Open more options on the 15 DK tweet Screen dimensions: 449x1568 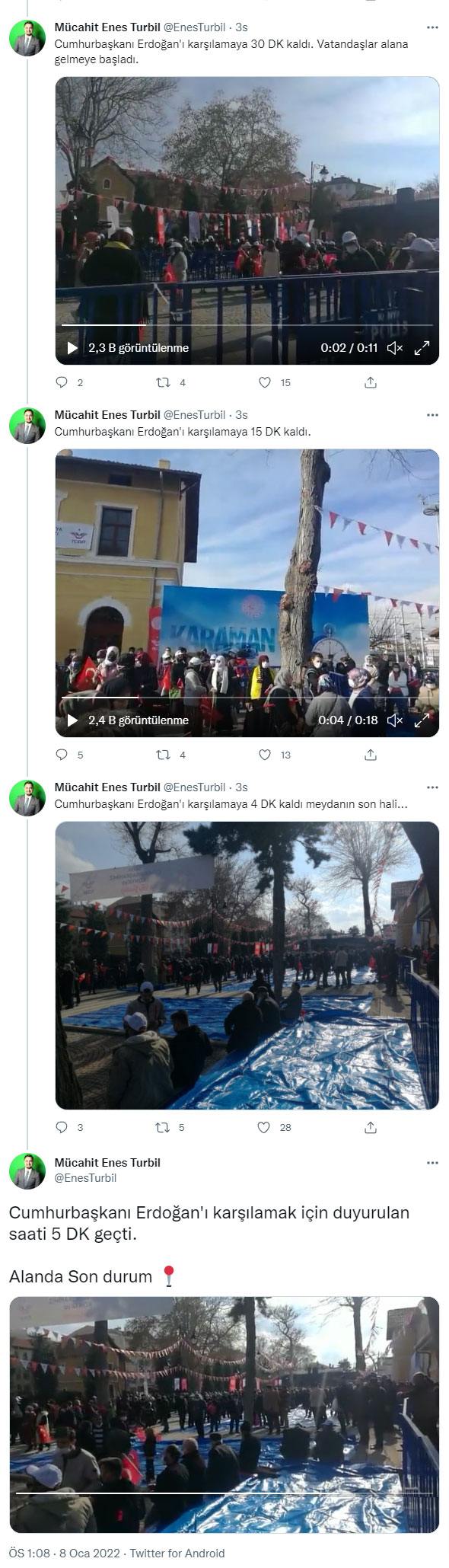tap(432, 415)
